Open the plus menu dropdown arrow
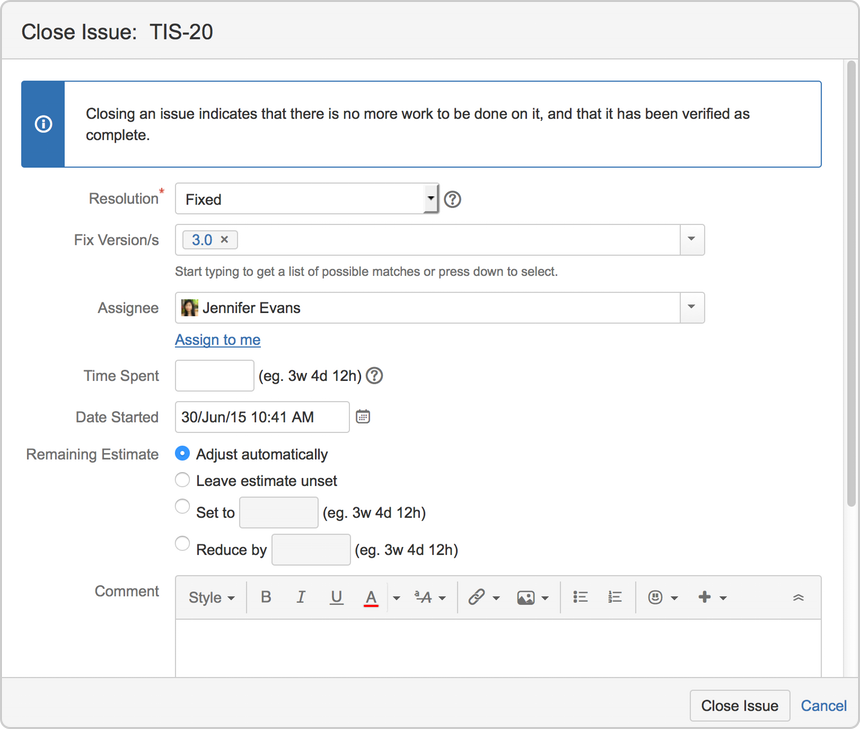Image resolution: width=860 pixels, height=730 pixels. coord(723,598)
